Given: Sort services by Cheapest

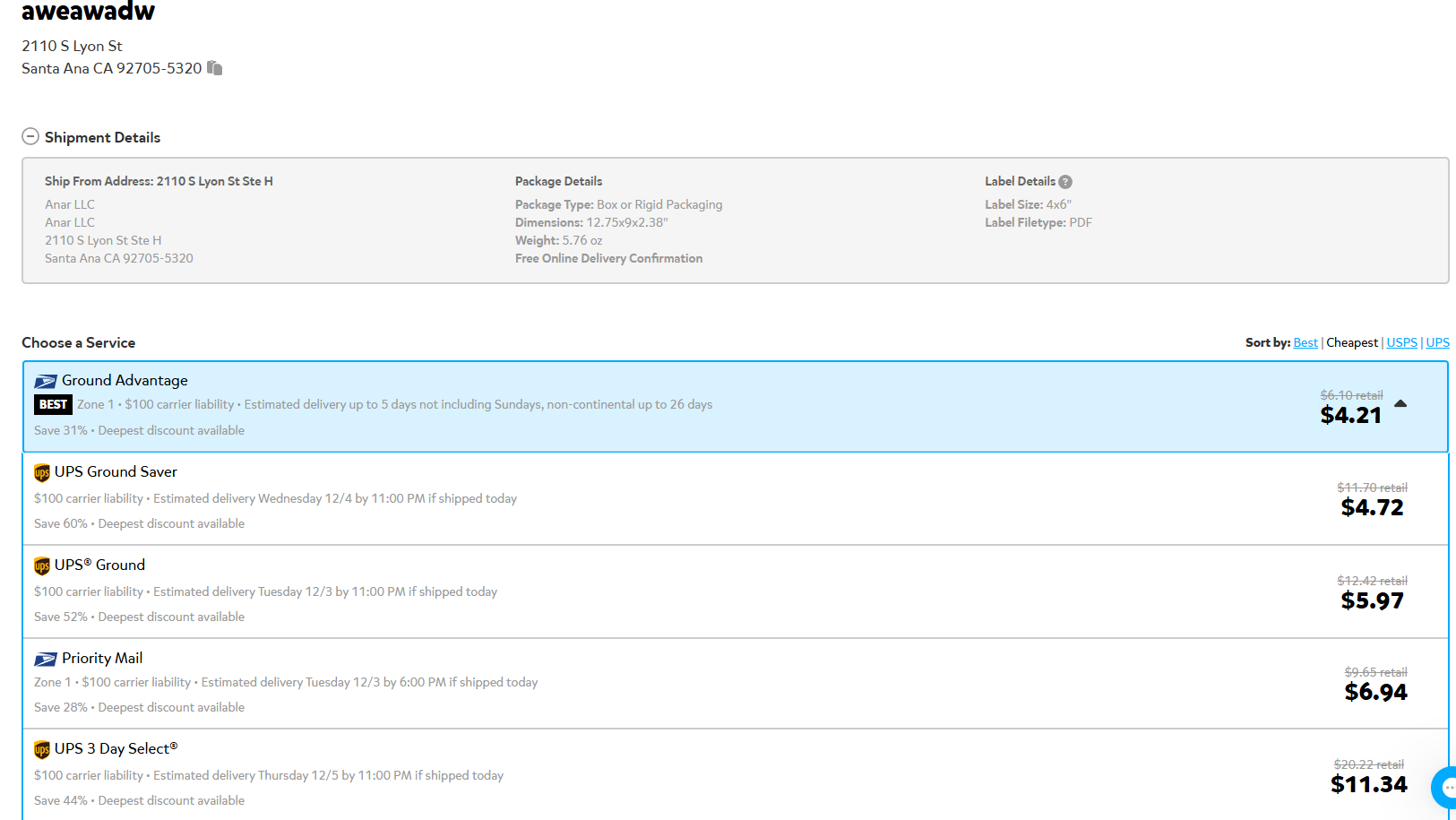Looking at the screenshot, I should 1352,342.
